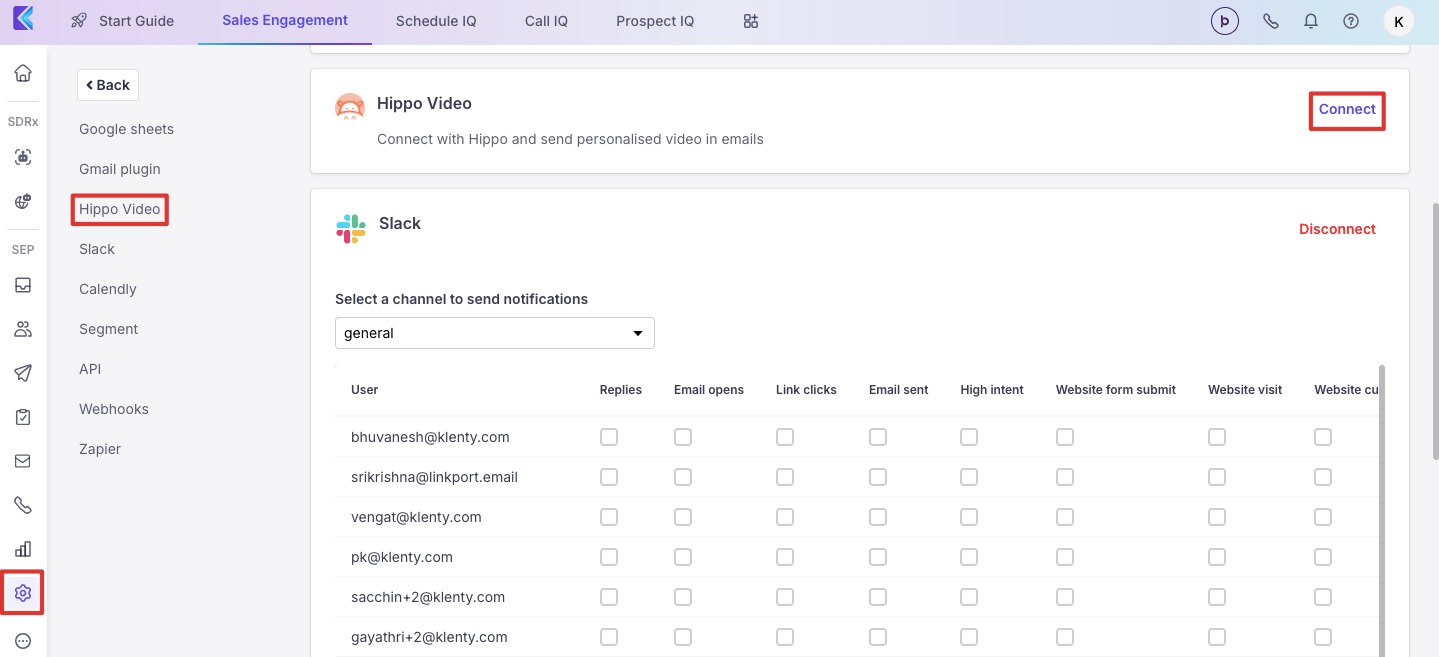The width and height of the screenshot is (1439, 657).
Task: Click Connect for Hippo Video
Action: pyautogui.click(x=1347, y=109)
